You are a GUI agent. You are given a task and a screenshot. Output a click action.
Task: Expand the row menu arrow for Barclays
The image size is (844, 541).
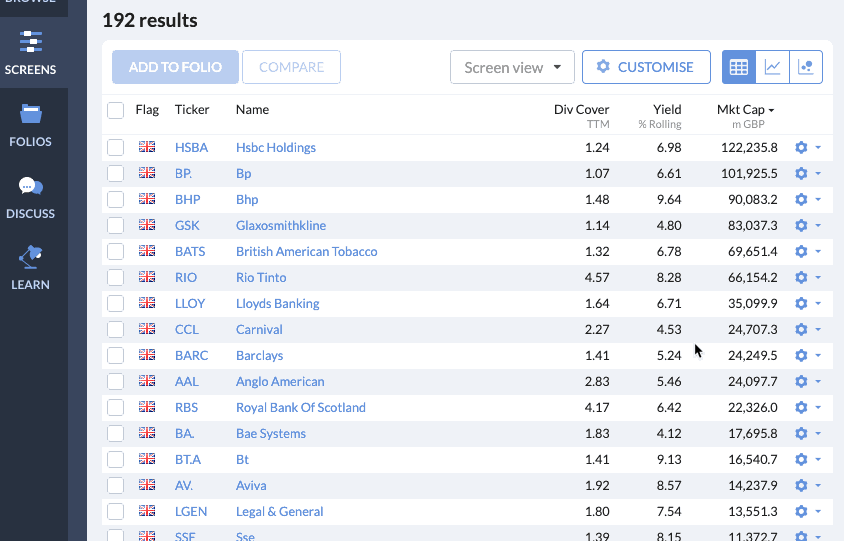(818, 355)
